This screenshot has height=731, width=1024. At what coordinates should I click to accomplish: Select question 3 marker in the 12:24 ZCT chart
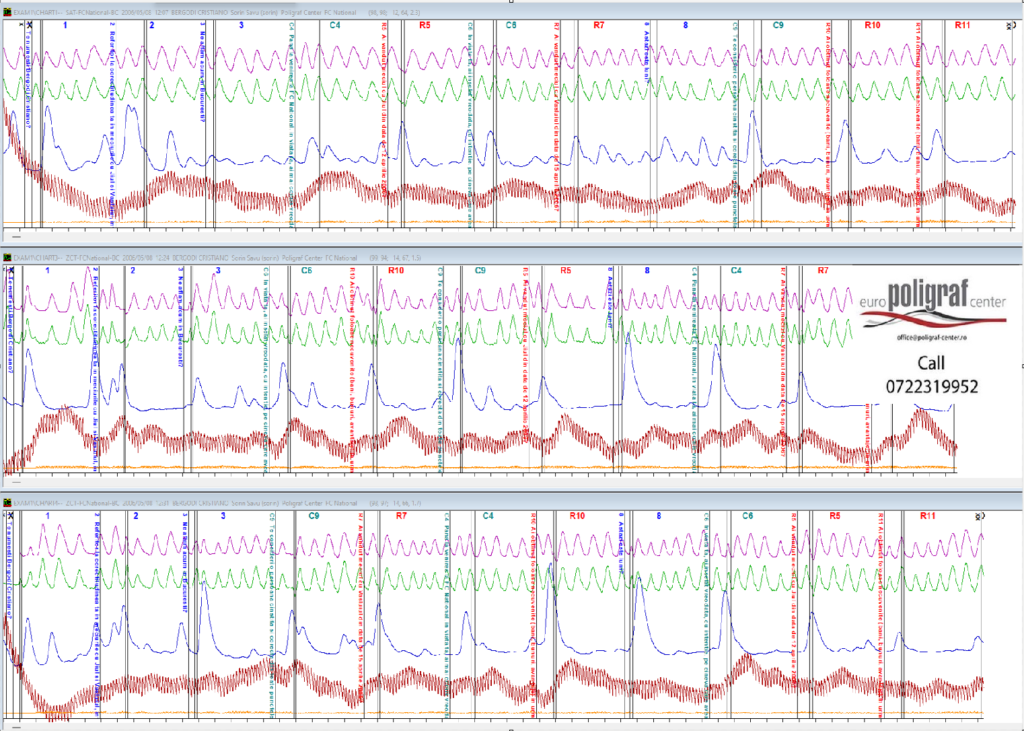click(218, 270)
